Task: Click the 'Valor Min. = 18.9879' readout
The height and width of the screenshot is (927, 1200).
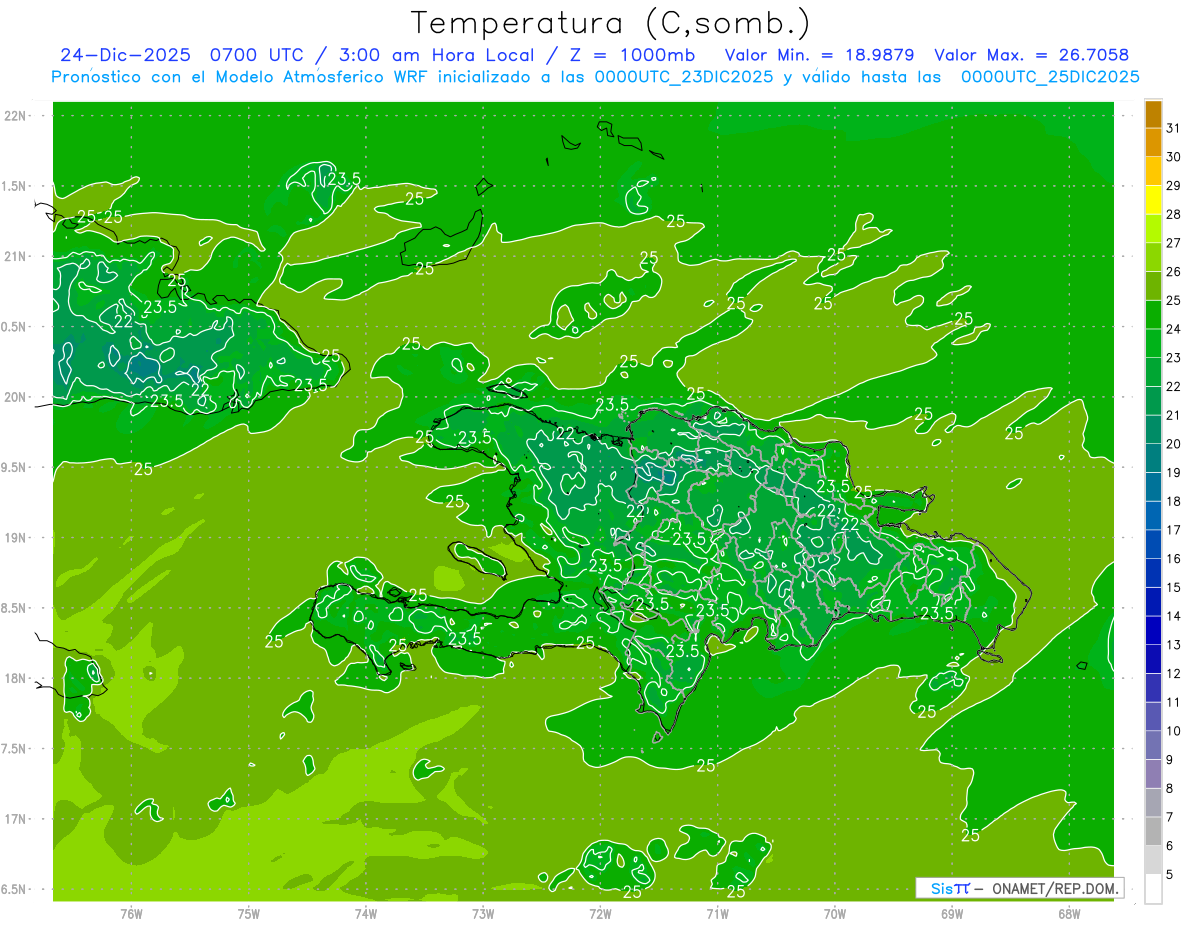Action: click(819, 55)
